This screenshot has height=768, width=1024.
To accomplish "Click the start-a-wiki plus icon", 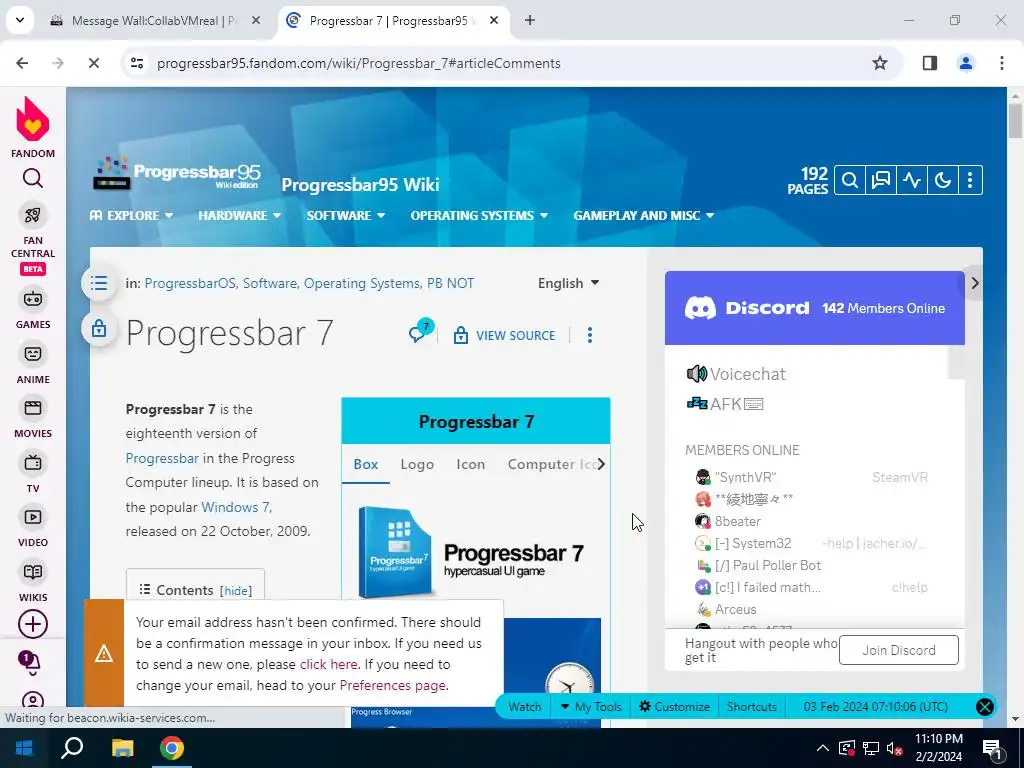I will (x=33, y=624).
